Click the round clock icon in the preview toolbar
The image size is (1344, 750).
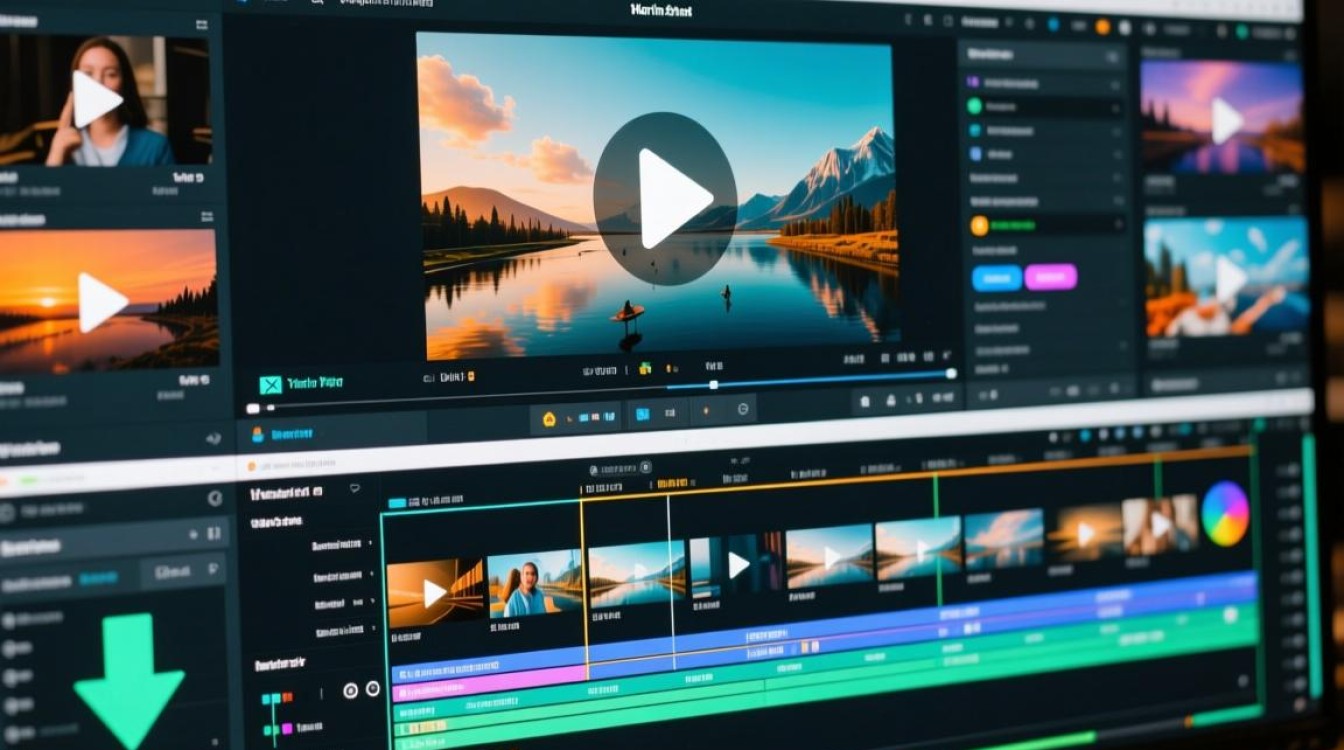pyautogui.click(x=743, y=409)
